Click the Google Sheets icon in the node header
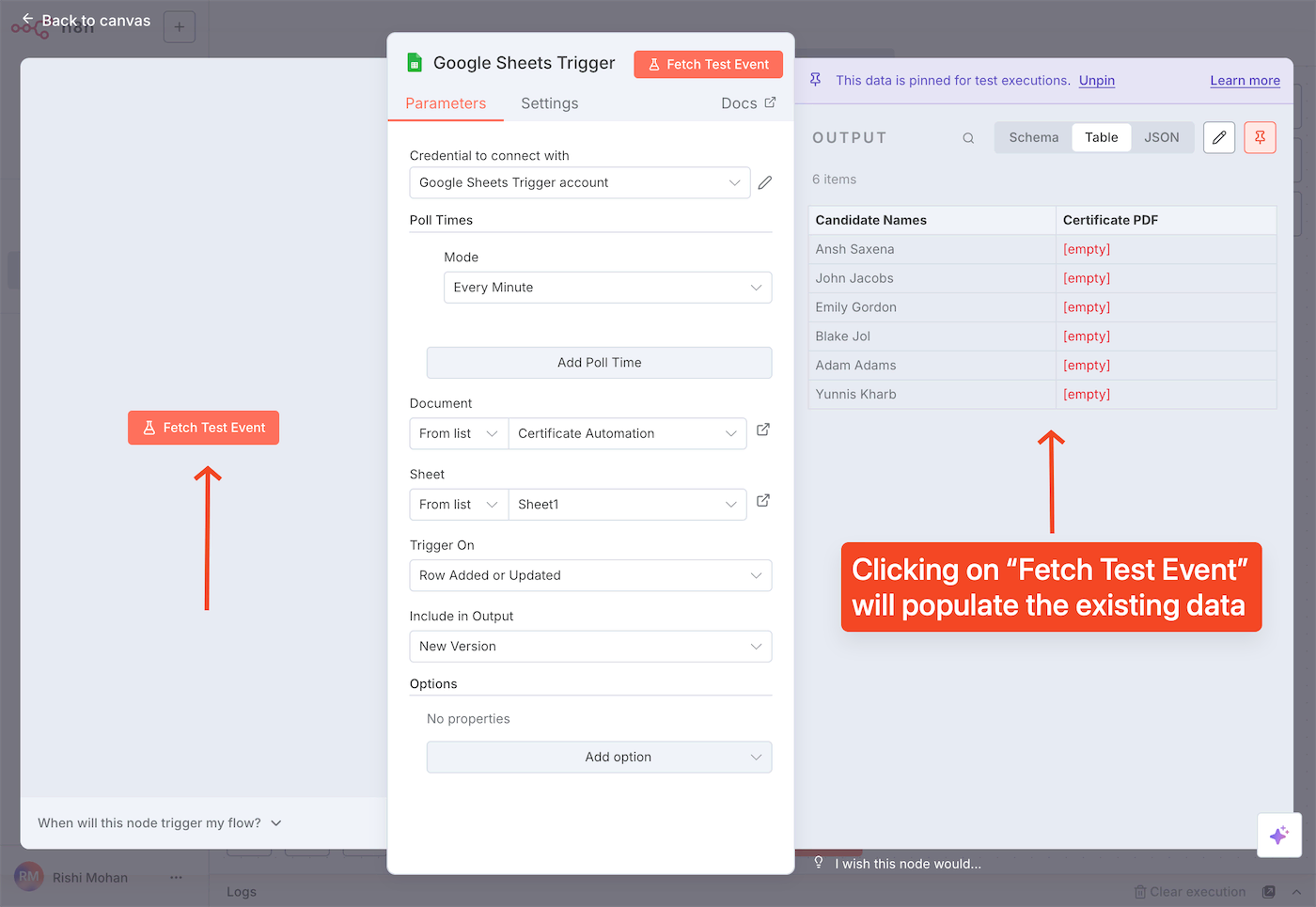The height and width of the screenshot is (907, 1316). (x=415, y=63)
